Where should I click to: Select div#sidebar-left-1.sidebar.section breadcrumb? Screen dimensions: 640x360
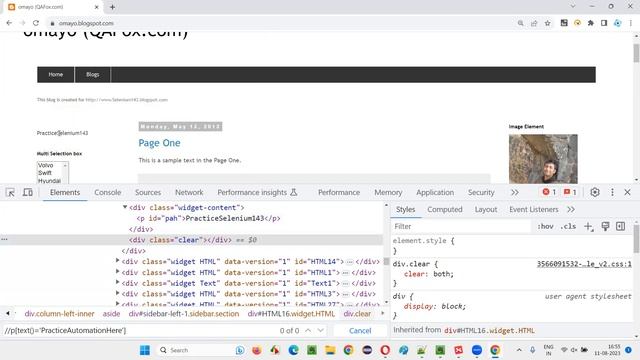pos(184,314)
